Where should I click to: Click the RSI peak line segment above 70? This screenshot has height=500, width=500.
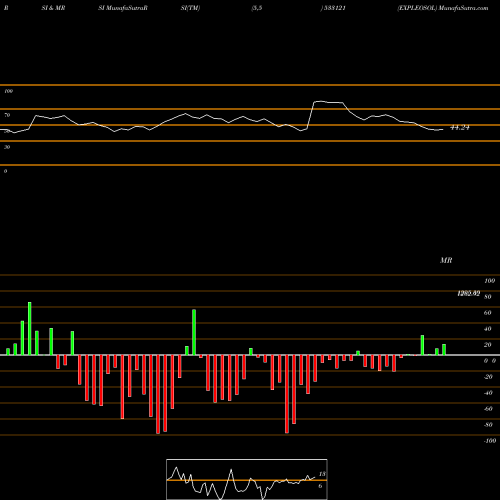[x=328, y=102]
